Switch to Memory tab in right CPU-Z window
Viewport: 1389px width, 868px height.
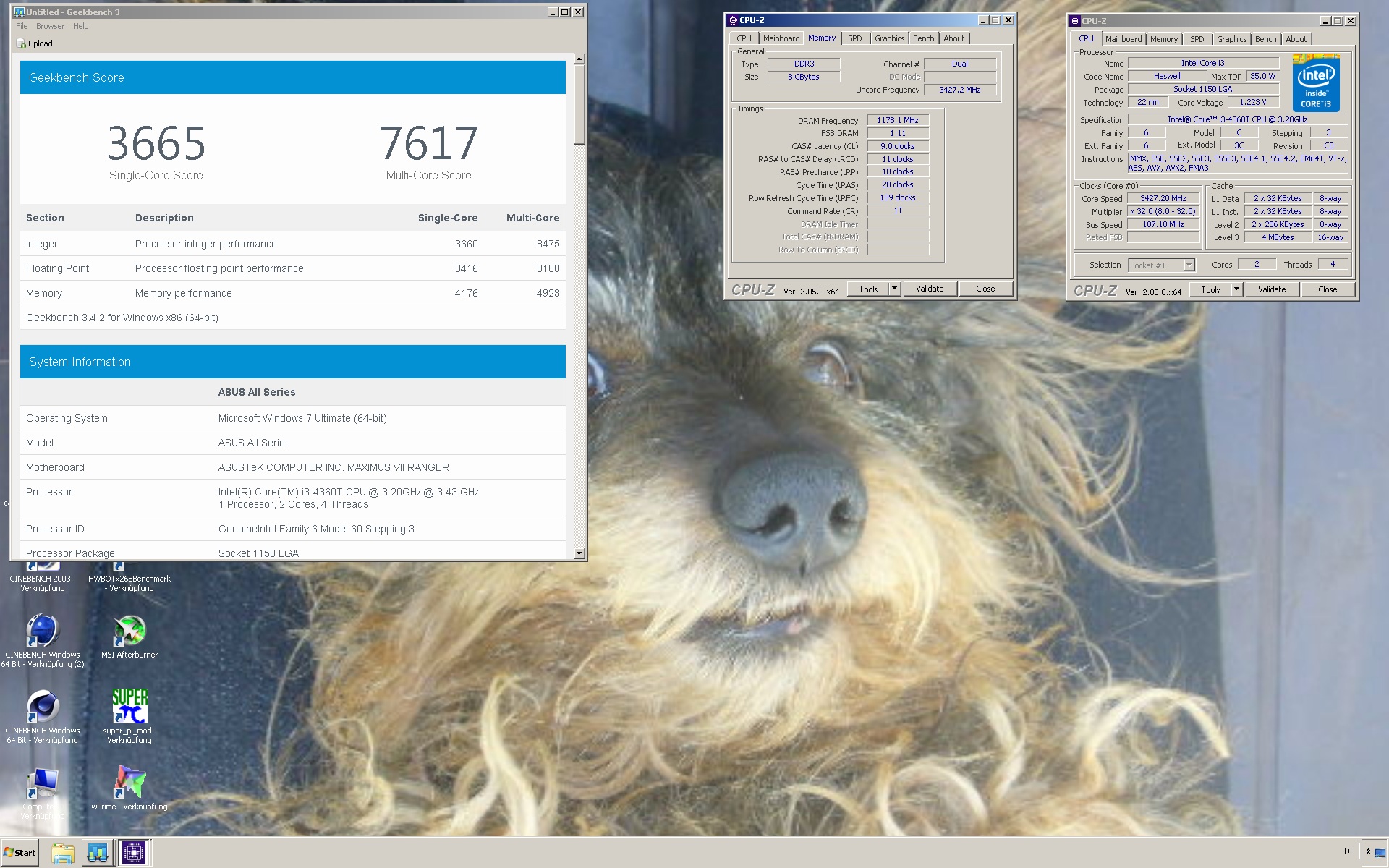pos(1164,39)
